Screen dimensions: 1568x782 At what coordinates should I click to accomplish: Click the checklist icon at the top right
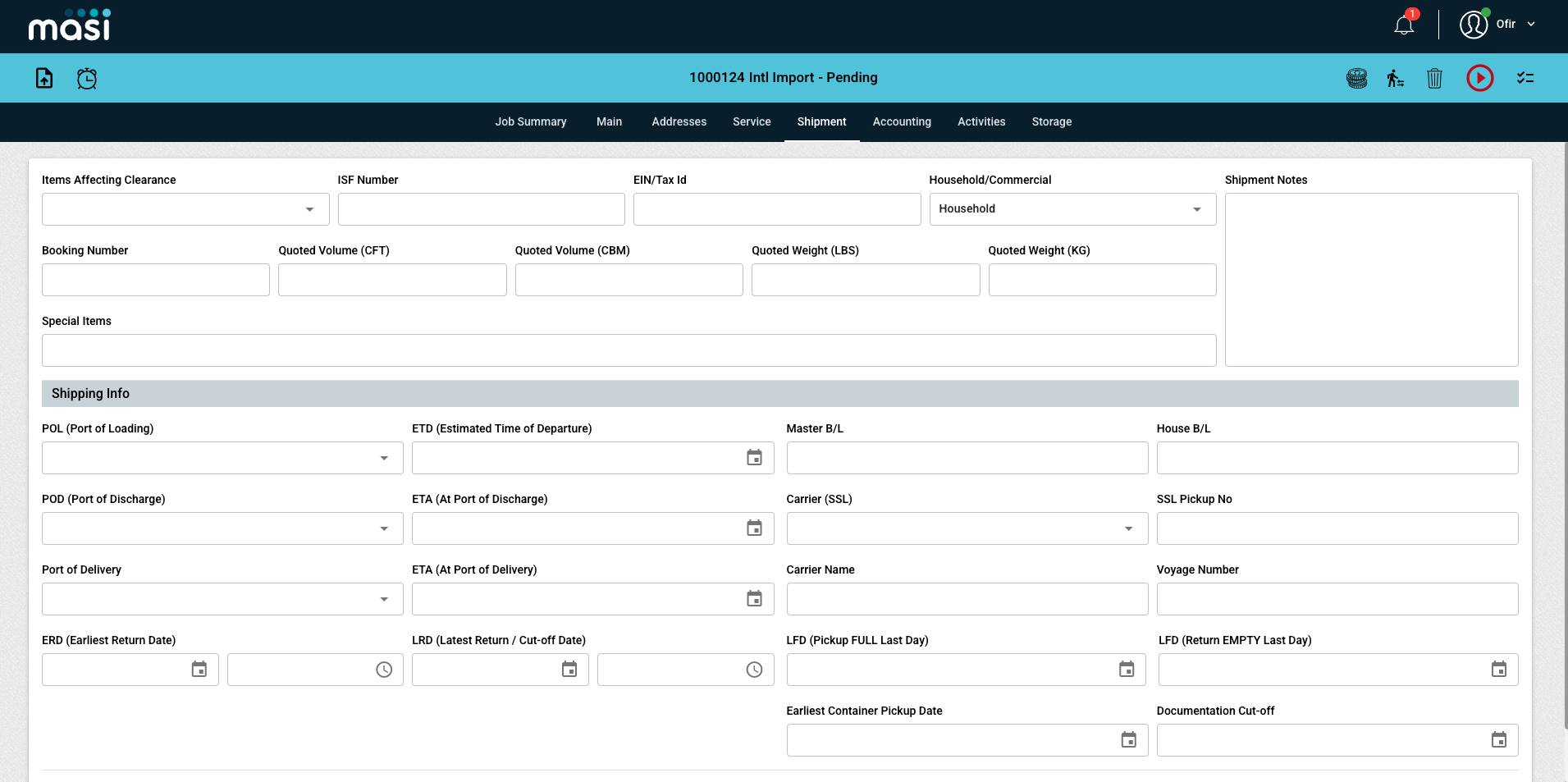1525,78
